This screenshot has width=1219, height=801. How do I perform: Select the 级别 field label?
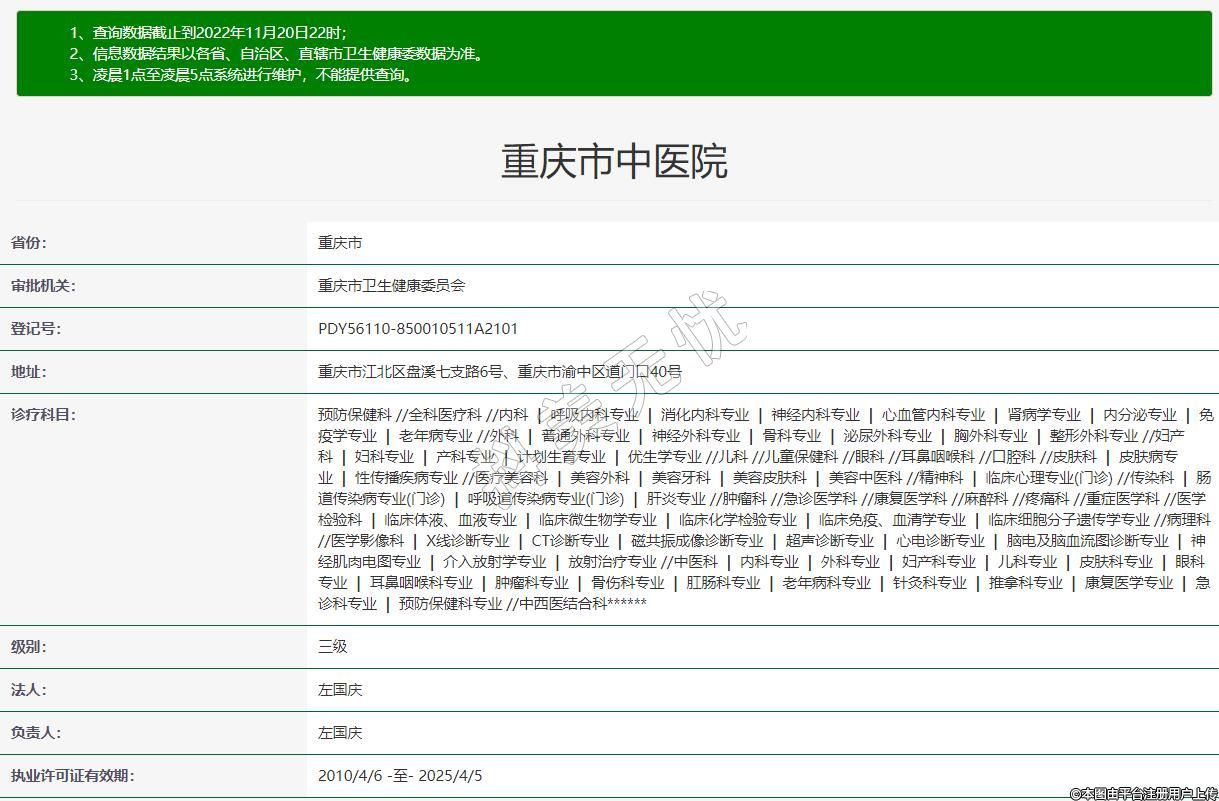pos(29,646)
